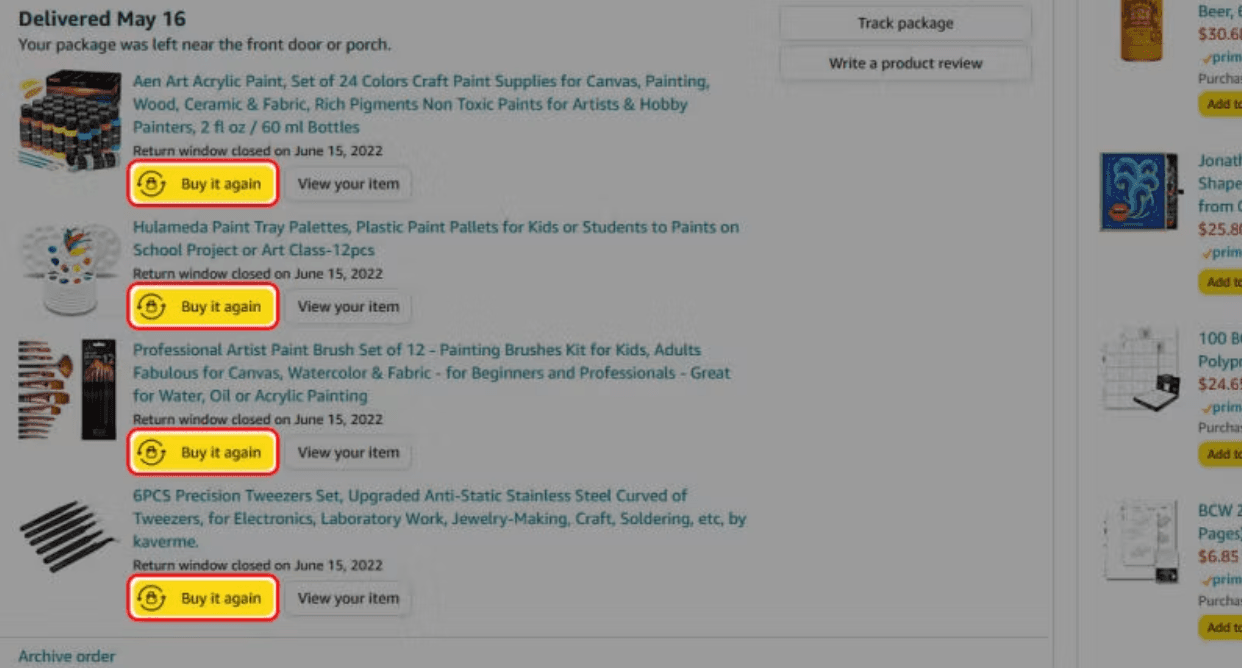The width and height of the screenshot is (1242, 668).
Task: Open Professional Artist Paint Brush Set link
Action: point(432,372)
